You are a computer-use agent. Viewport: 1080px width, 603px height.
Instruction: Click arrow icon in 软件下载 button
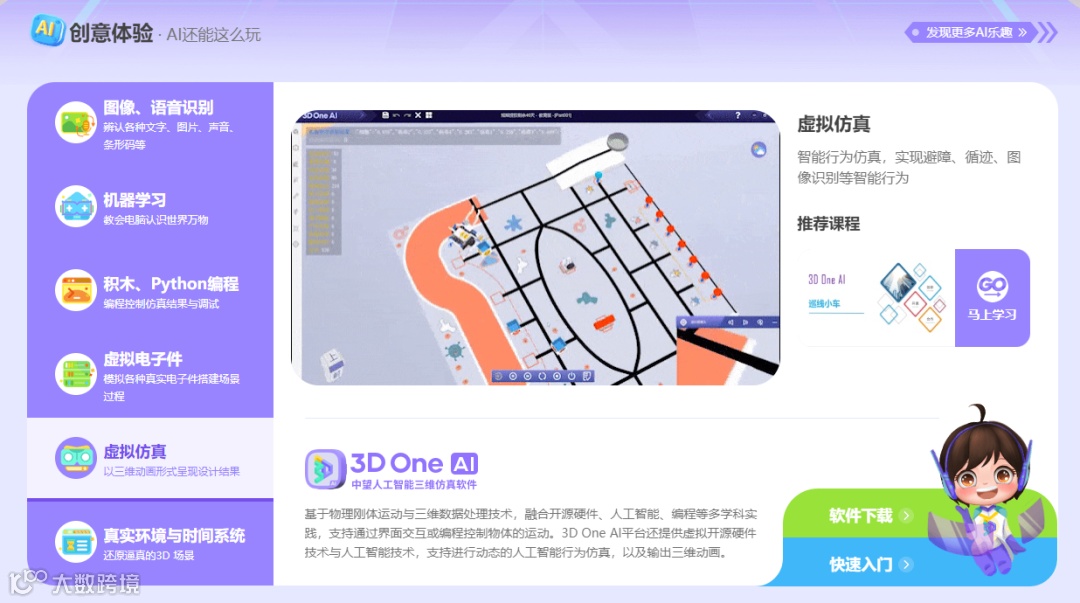(x=906, y=515)
